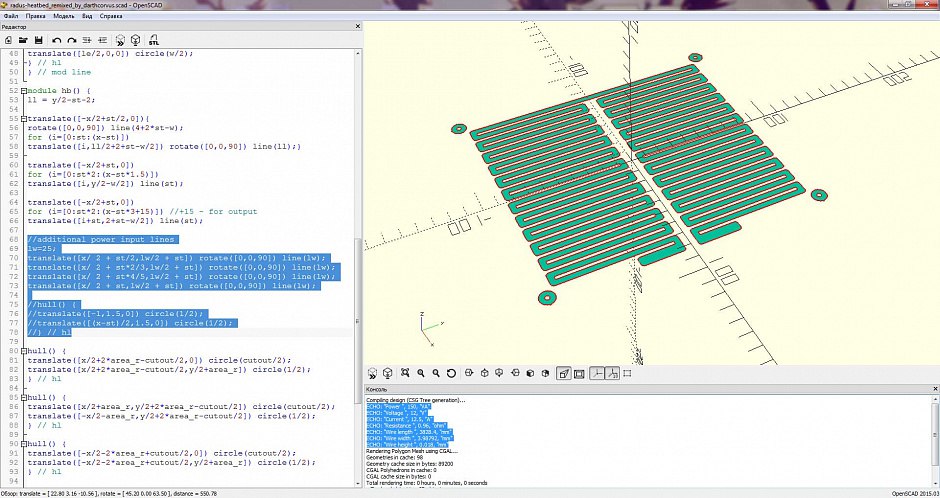Undo the last edit

click(56, 40)
